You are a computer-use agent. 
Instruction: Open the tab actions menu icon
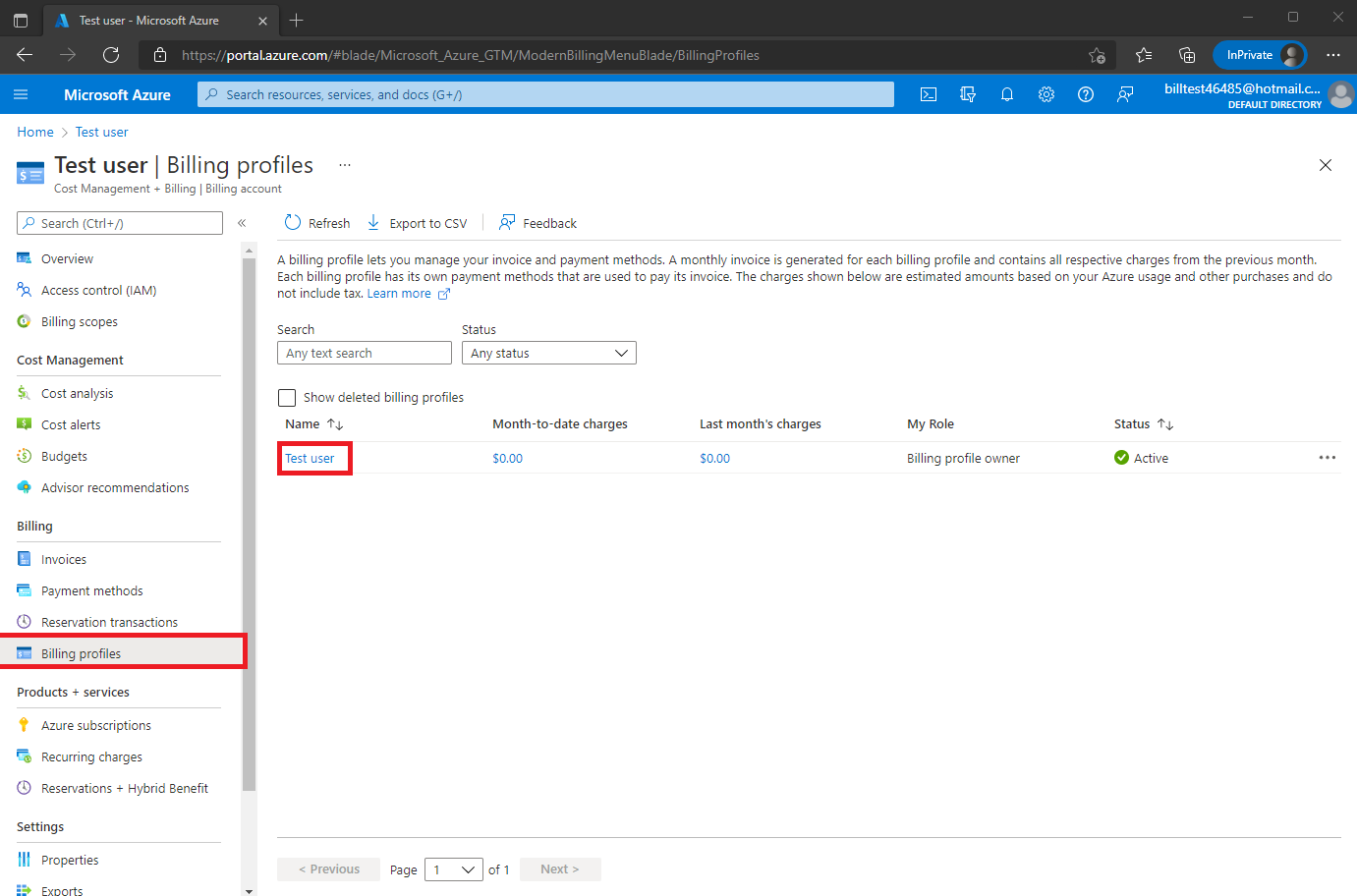click(21, 20)
